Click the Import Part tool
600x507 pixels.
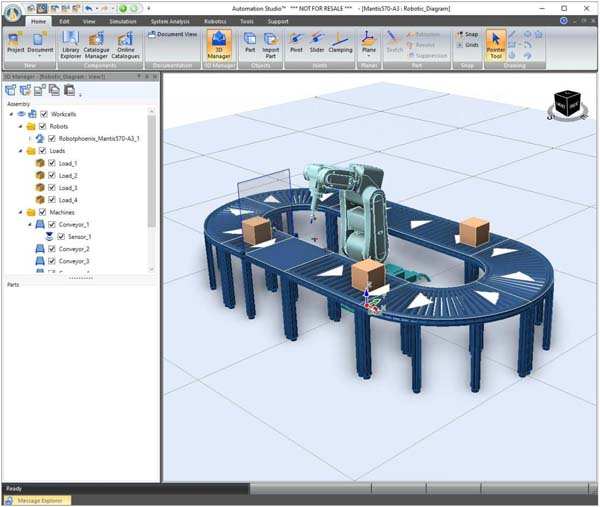(x=271, y=45)
